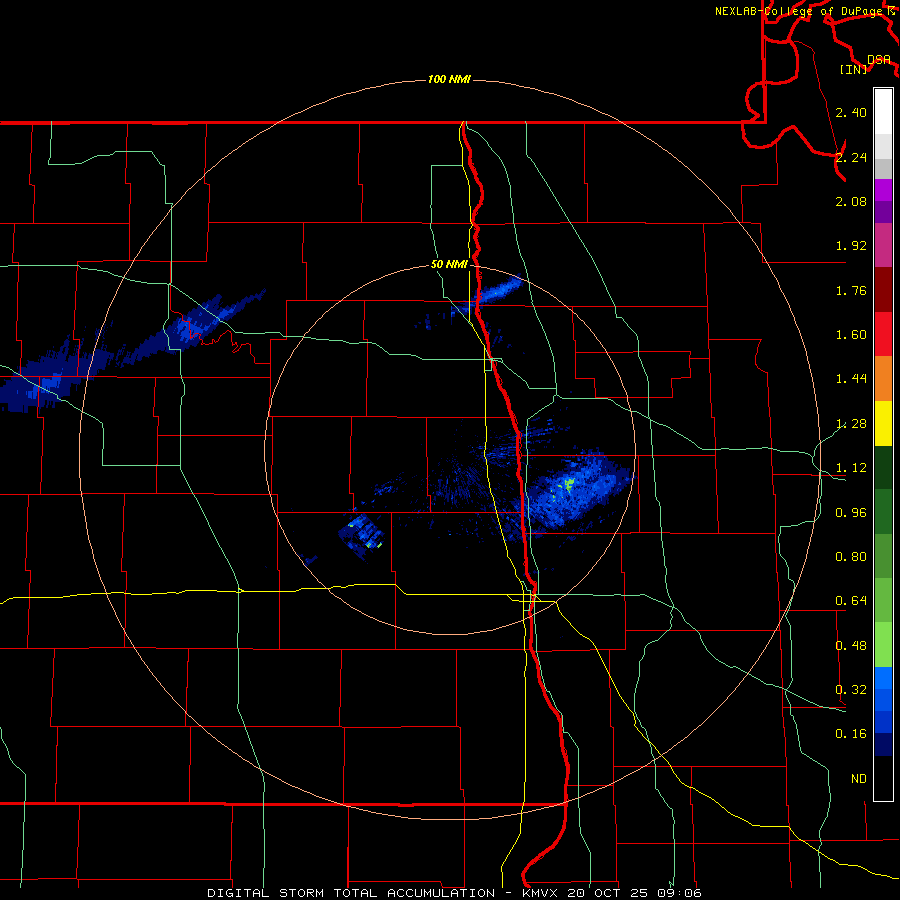The width and height of the screenshot is (900, 900).
Task: Click the blue echo band near 50 NMI label
Action: coord(498,291)
